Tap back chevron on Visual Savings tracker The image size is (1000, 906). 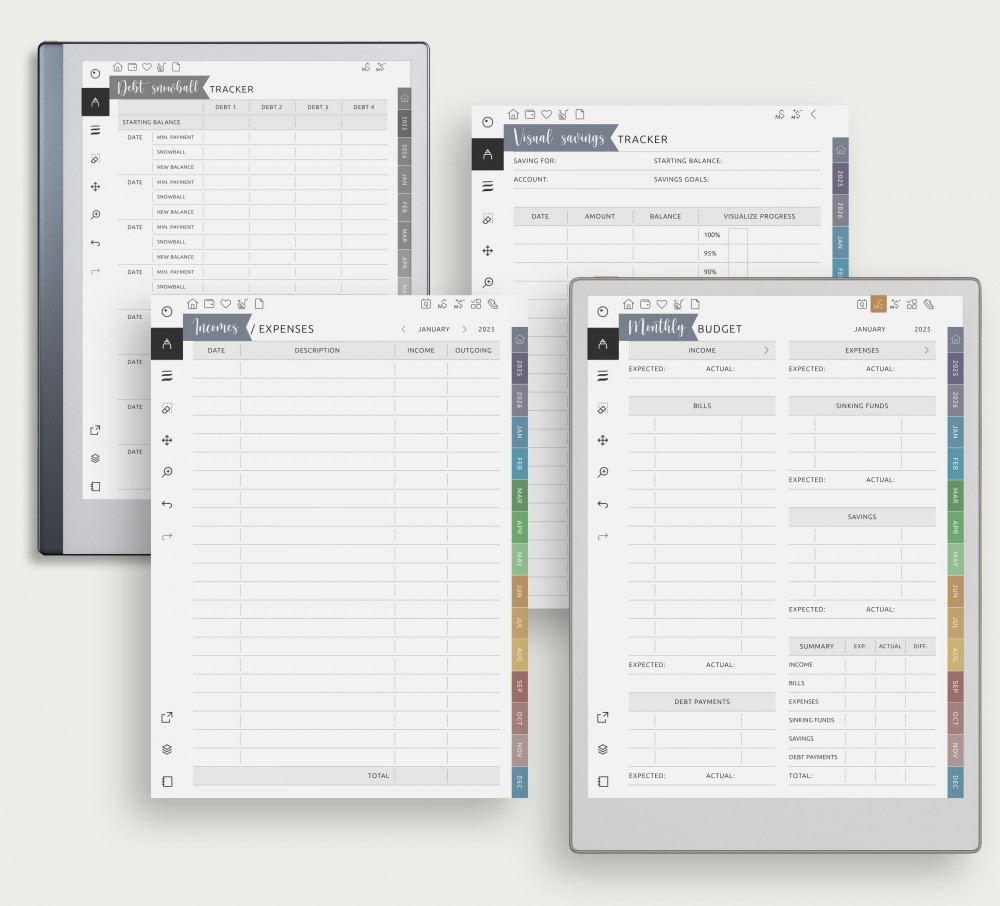click(813, 114)
